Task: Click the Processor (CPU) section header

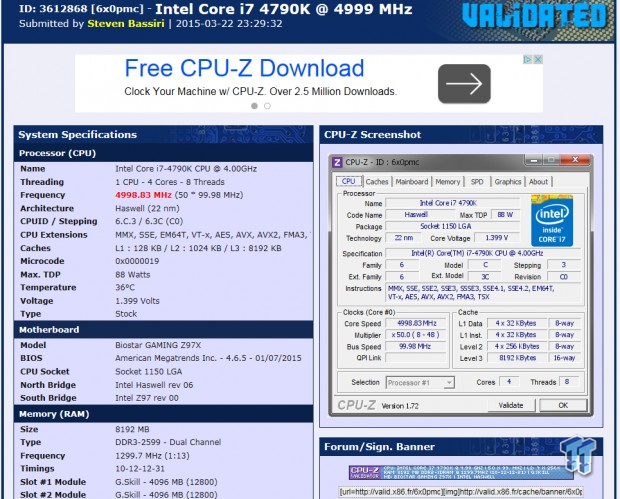Action: (163, 153)
